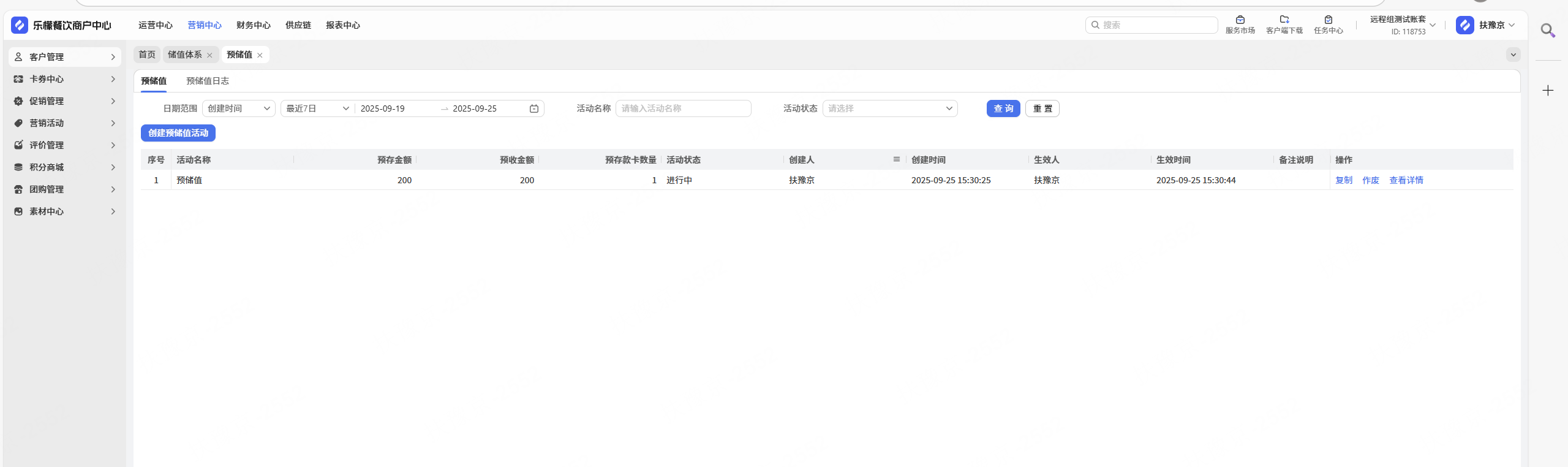This screenshot has width=1568, height=467.
Task: Click the browser sidebar search magnifier icon
Action: [1548, 30]
